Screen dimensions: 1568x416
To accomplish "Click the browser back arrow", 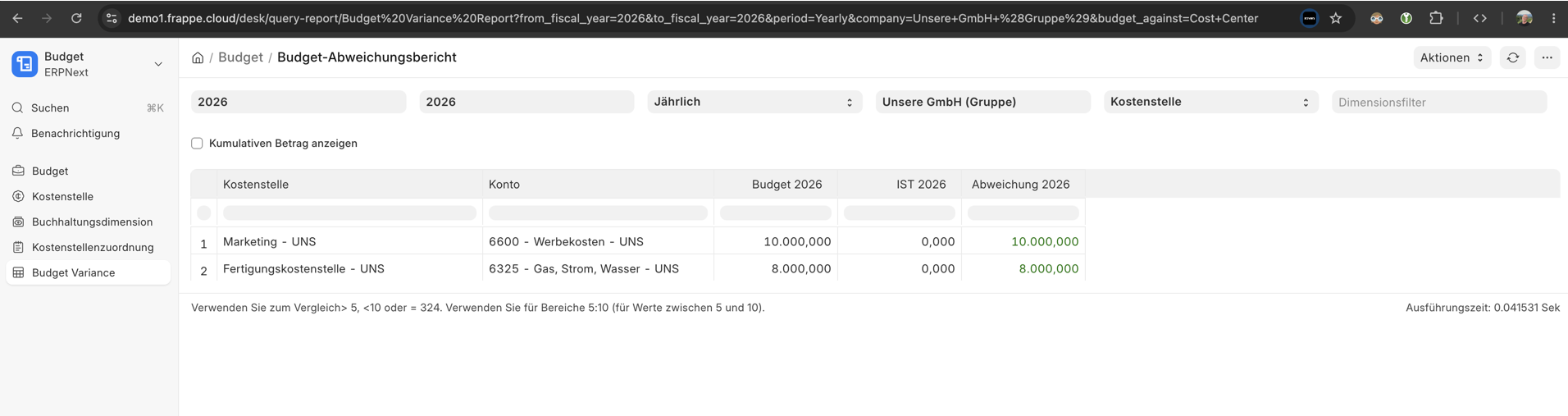I will 17,18.
